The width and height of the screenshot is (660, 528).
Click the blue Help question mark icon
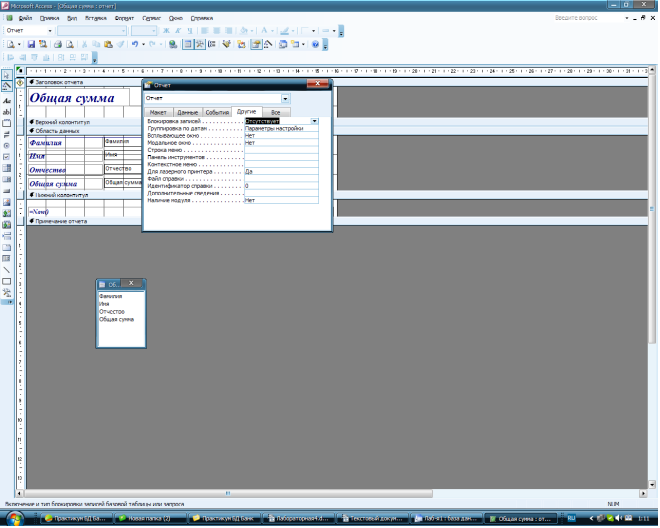pos(315,44)
